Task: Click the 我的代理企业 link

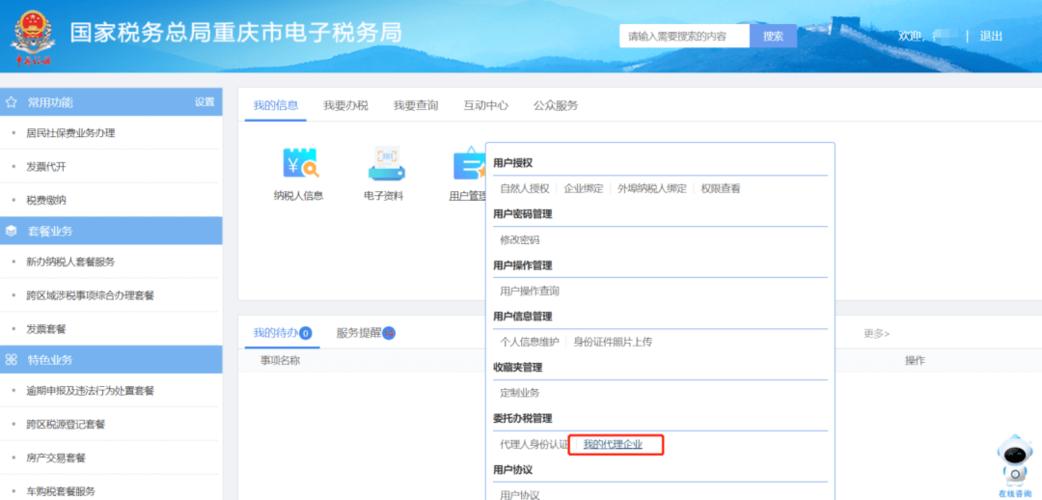Action: pyautogui.click(x=613, y=445)
